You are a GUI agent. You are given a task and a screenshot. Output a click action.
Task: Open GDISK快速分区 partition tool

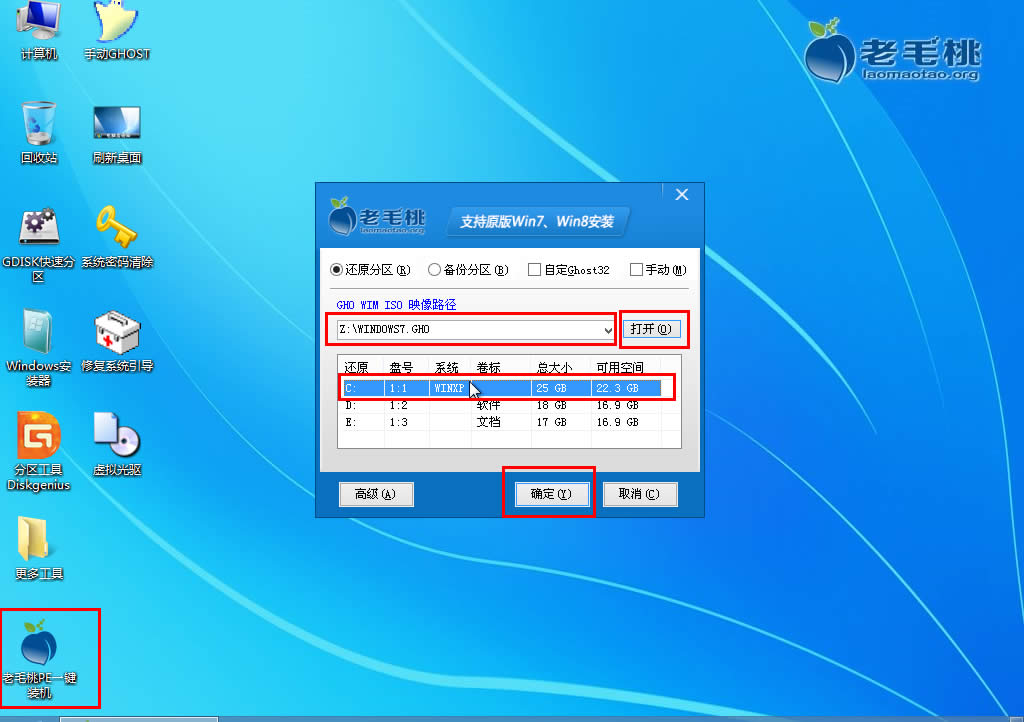point(37,228)
